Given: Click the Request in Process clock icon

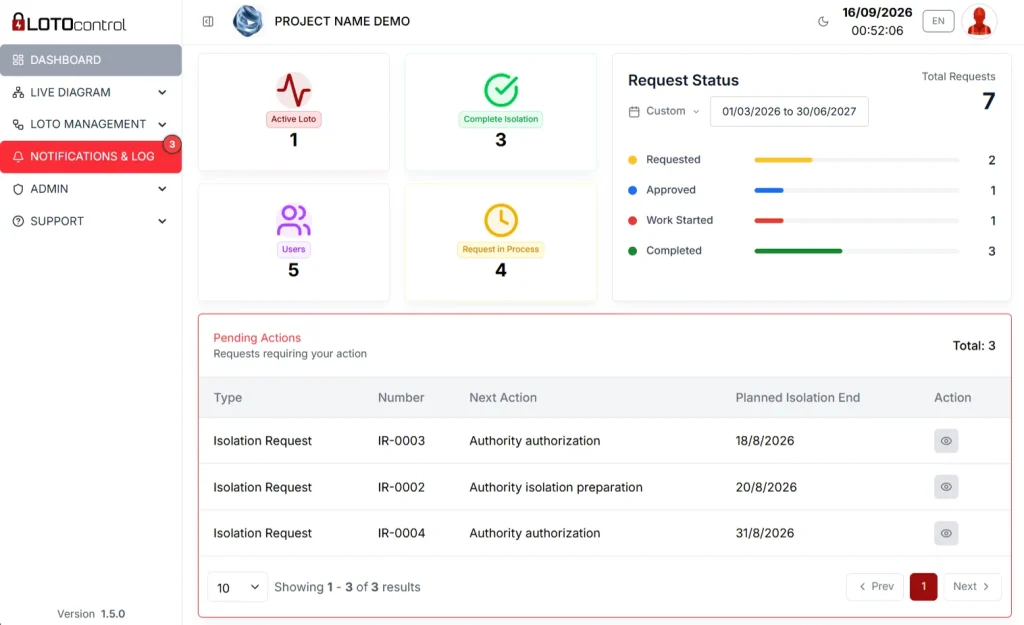Looking at the screenshot, I should (501, 220).
